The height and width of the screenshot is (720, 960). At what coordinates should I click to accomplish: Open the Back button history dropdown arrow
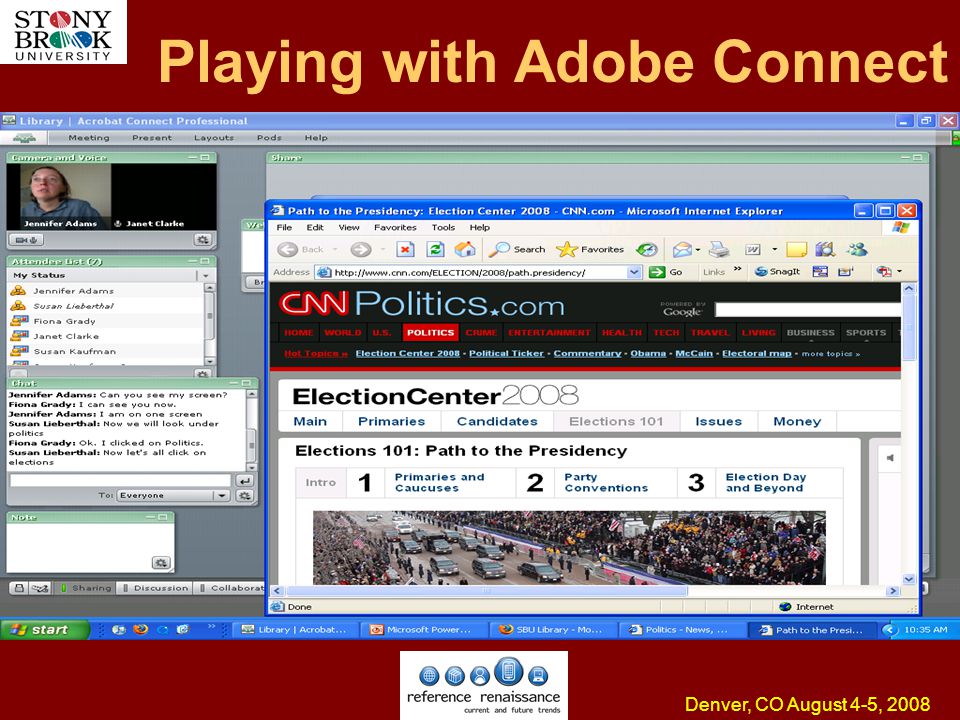point(335,249)
